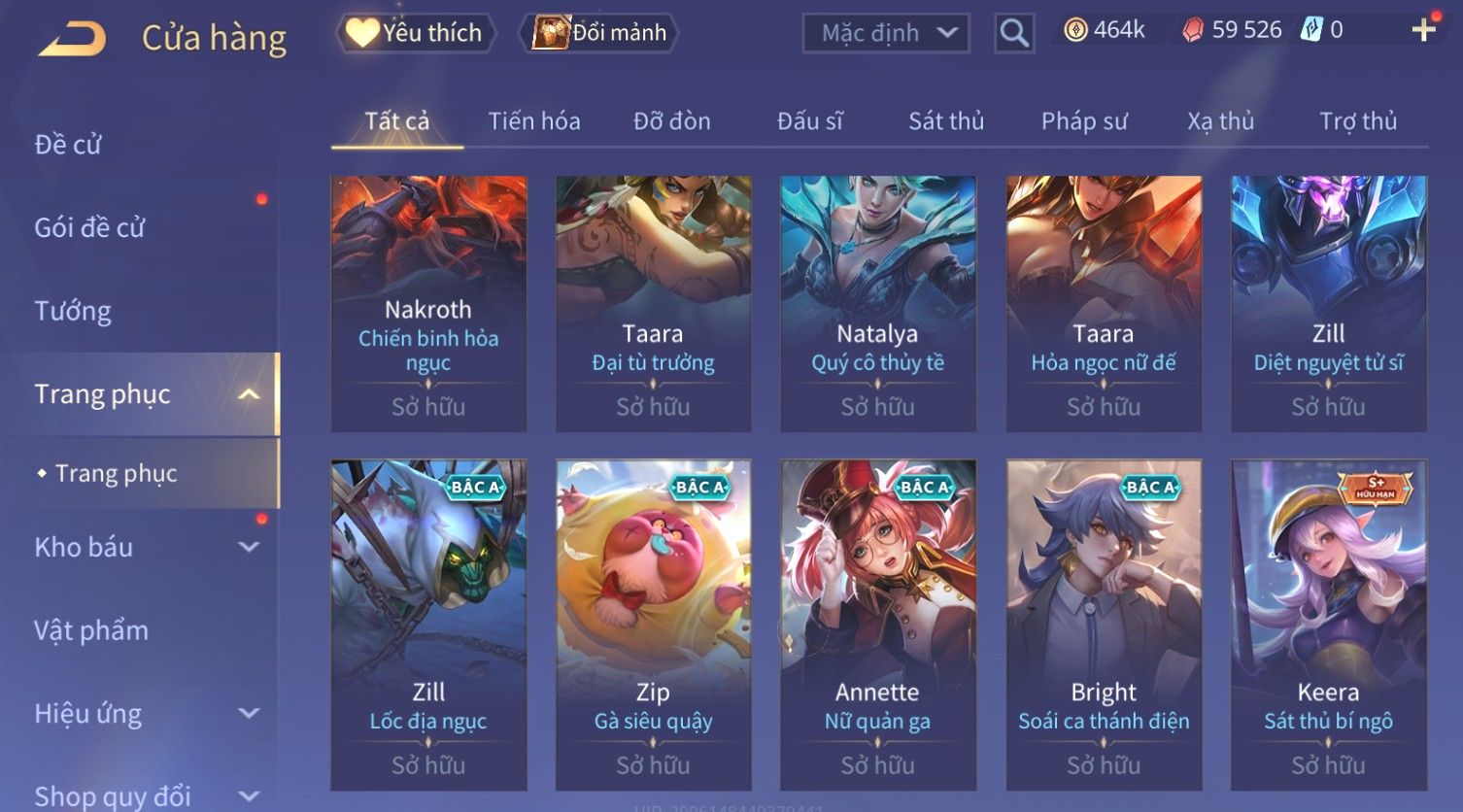Open Keera Sát thủ bí ngô skin
The image size is (1463, 812).
1329,625
